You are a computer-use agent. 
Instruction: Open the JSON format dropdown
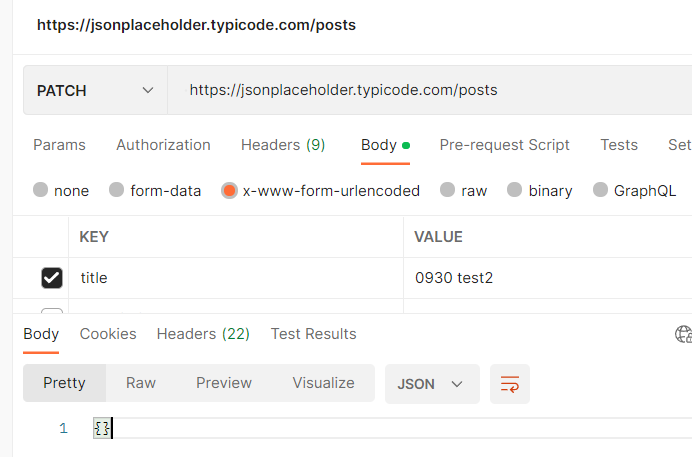pyautogui.click(x=431, y=383)
